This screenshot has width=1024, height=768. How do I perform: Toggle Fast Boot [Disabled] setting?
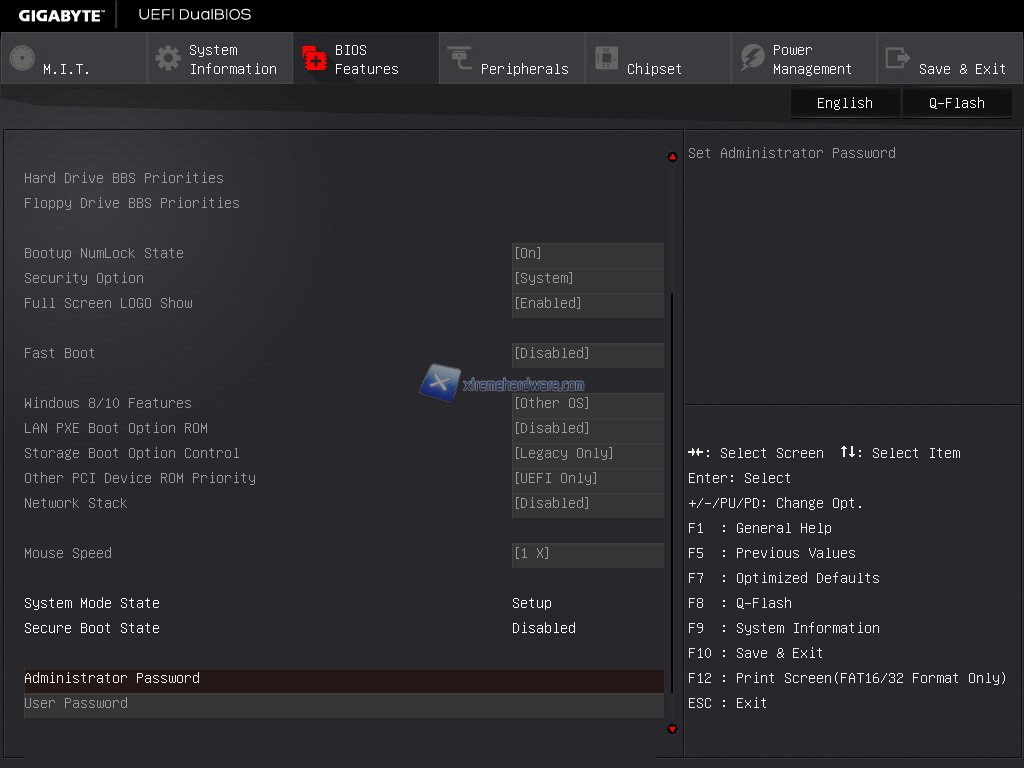587,354
